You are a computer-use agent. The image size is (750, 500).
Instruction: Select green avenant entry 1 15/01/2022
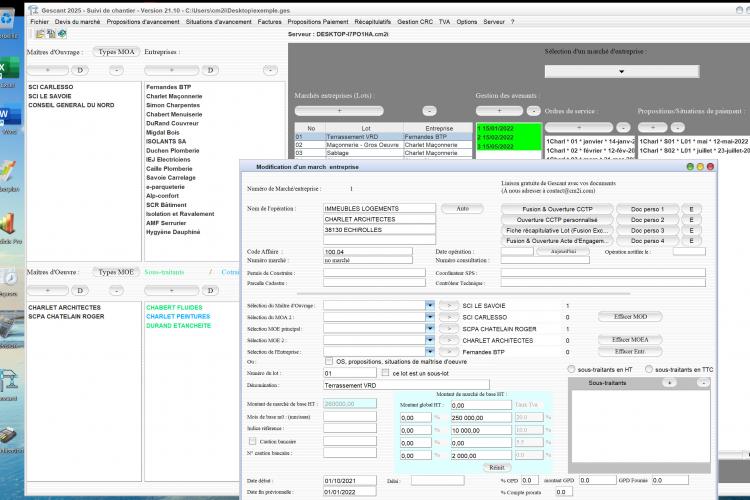tap(509, 128)
